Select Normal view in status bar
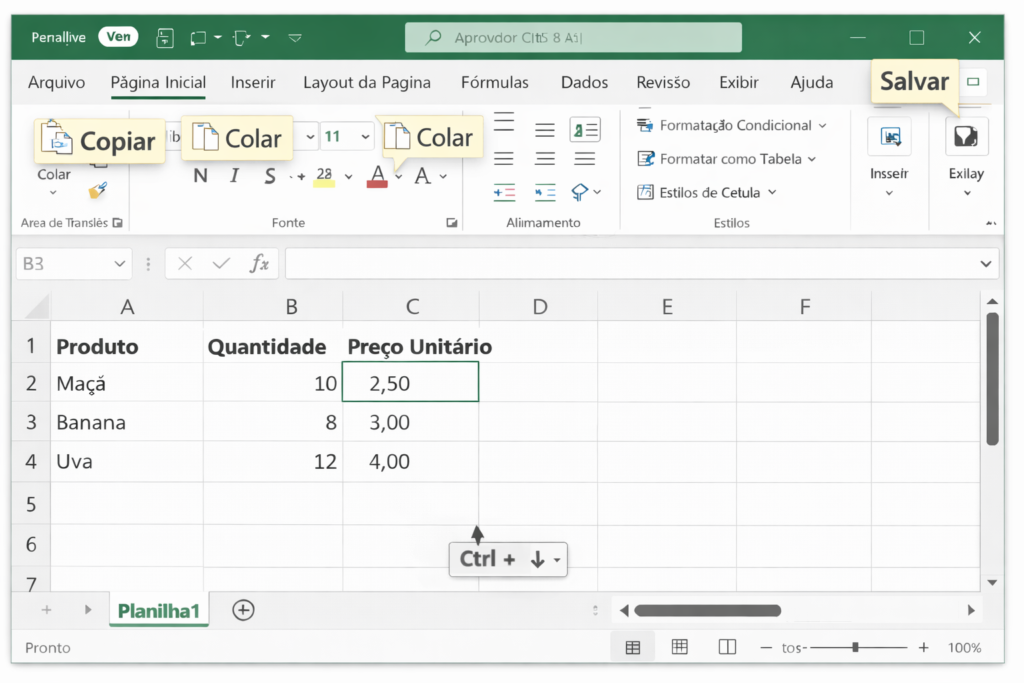 point(633,647)
